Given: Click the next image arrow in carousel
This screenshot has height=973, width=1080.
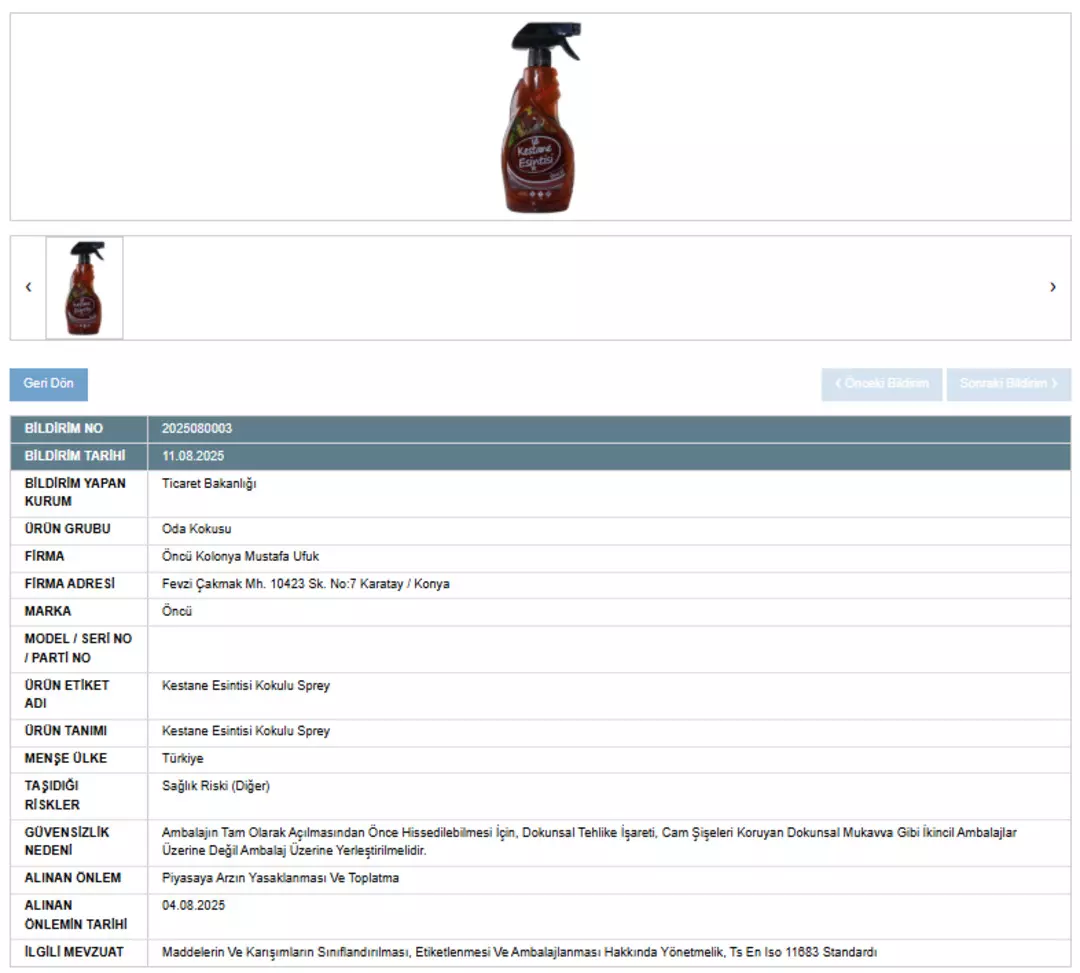Looking at the screenshot, I should [1052, 287].
